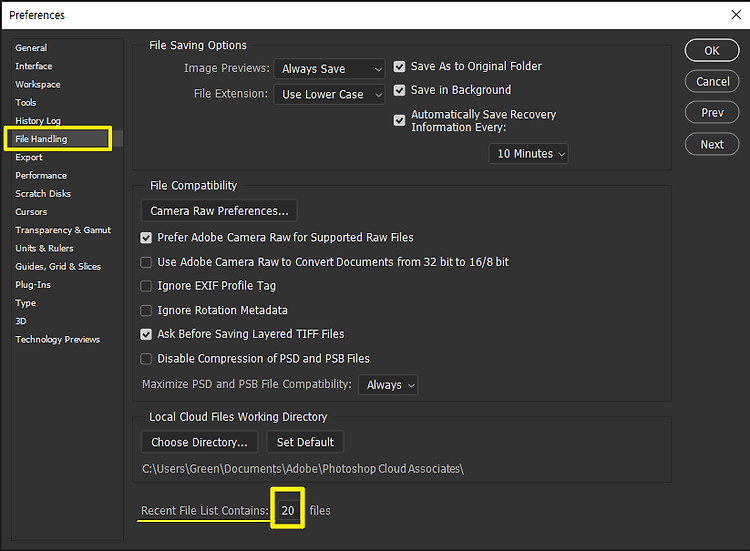Open the Technology Previews category
The image size is (750, 551).
(x=58, y=340)
